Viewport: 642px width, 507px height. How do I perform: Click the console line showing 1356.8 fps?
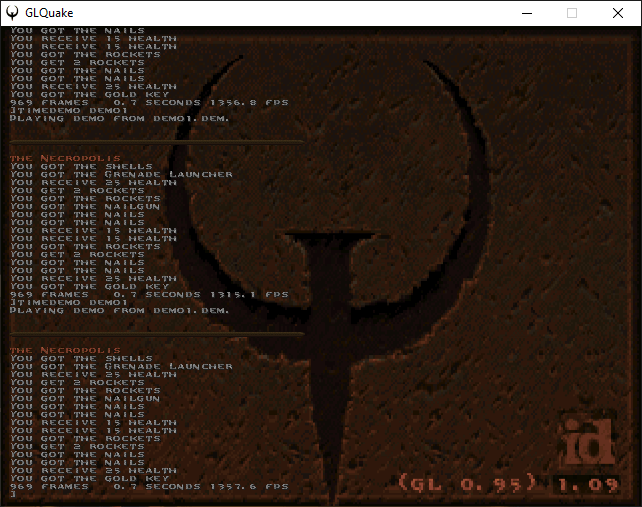click(x=149, y=102)
